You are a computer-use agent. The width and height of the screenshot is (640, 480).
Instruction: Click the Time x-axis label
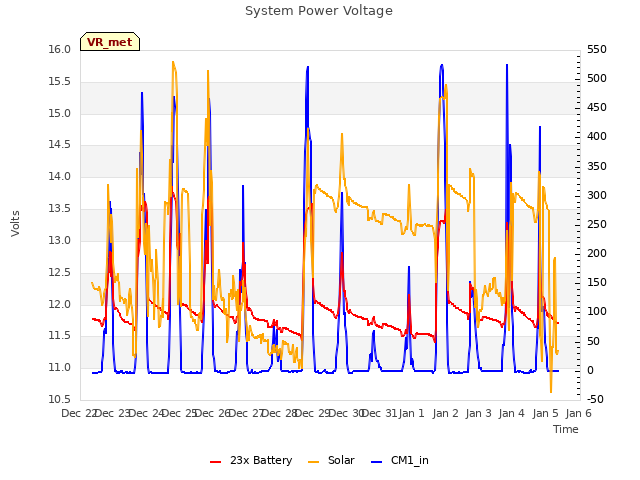(566, 429)
